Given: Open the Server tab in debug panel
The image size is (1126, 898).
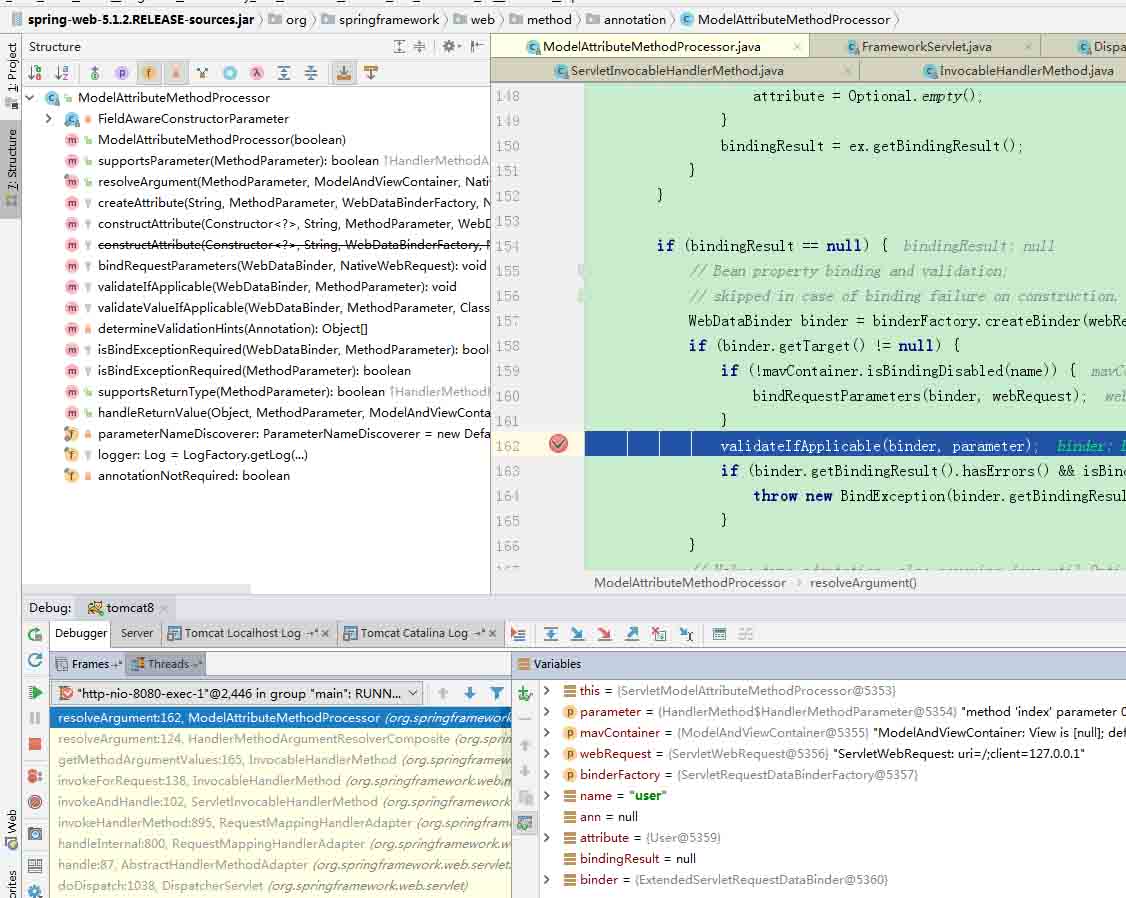Looking at the screenshot, I should 136,633.
